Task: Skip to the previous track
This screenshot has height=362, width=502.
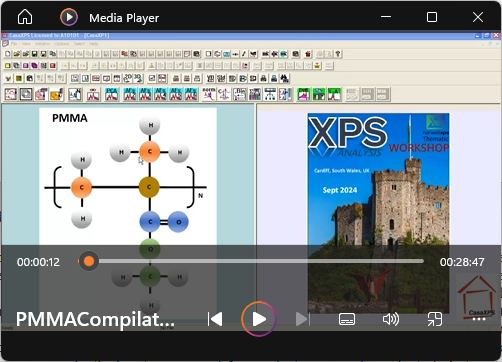Action: [x=215, y=319]
